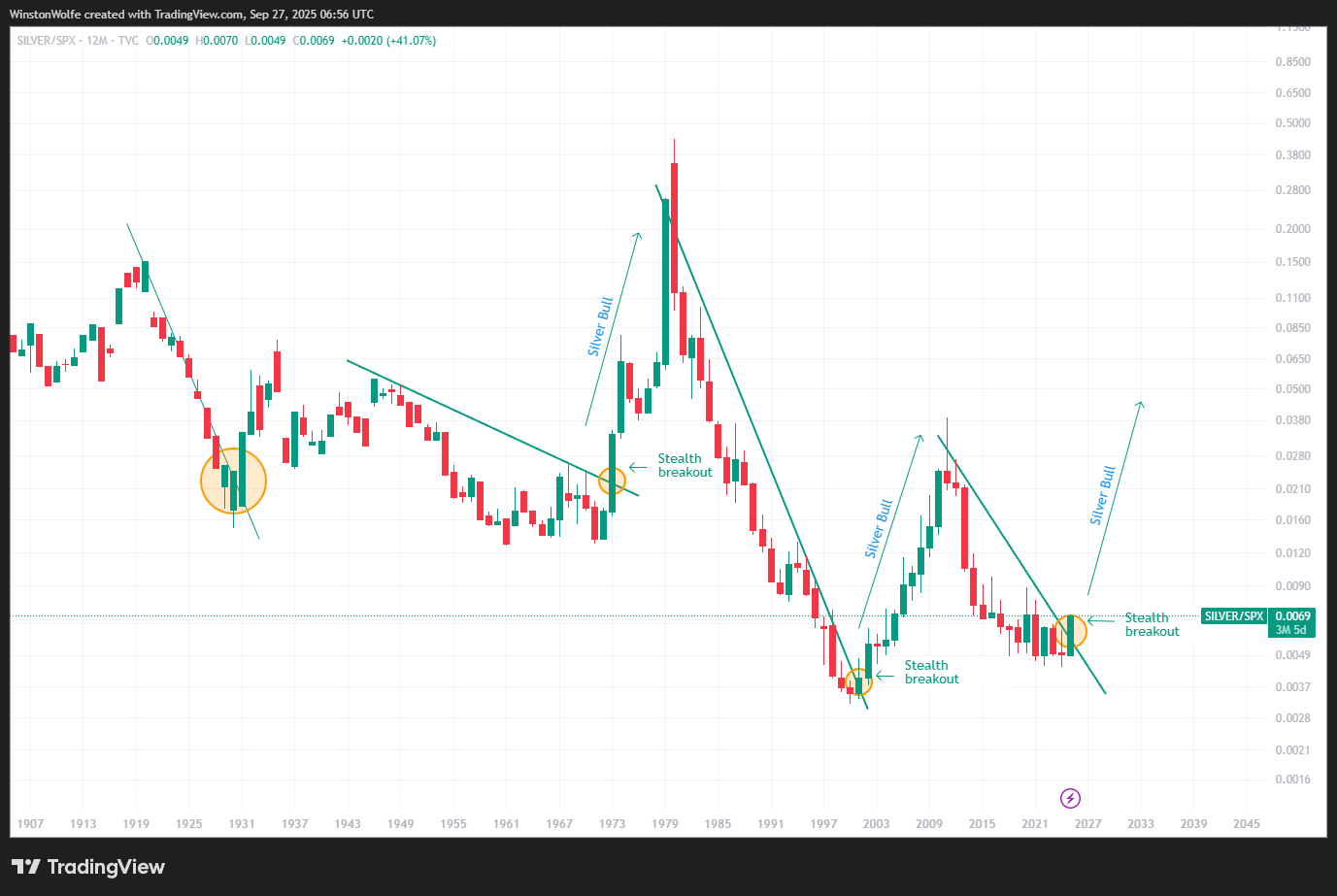Click the Silver Bull label near 1973 arrow

click(600, 326)
